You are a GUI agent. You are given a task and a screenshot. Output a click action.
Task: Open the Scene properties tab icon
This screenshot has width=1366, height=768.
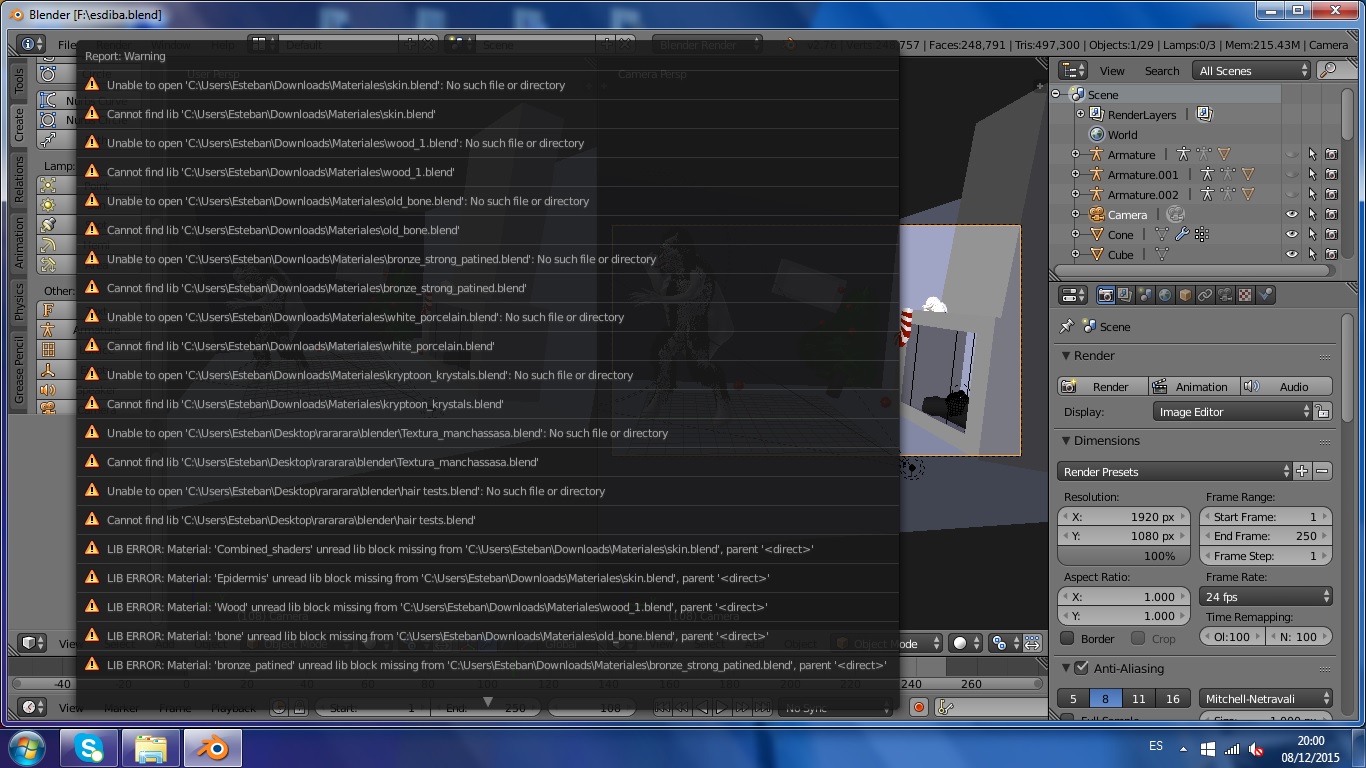pyautogui.click(x=1146, y=295)
